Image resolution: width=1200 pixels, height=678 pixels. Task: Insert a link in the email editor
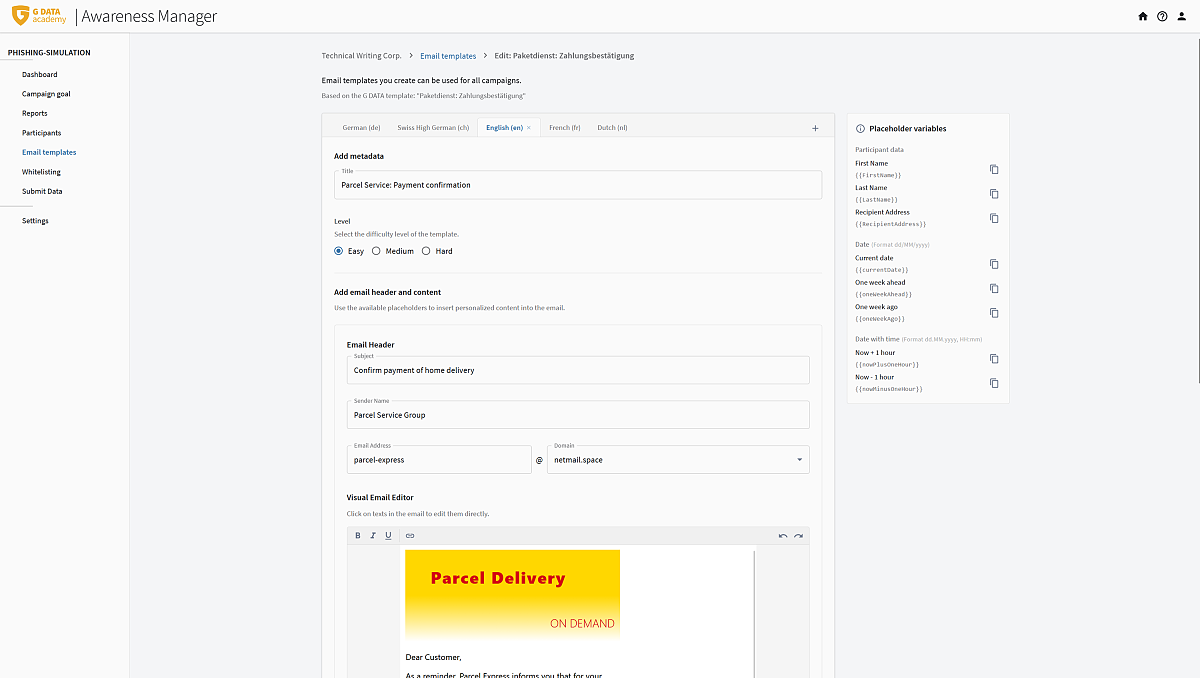[409, 536]
